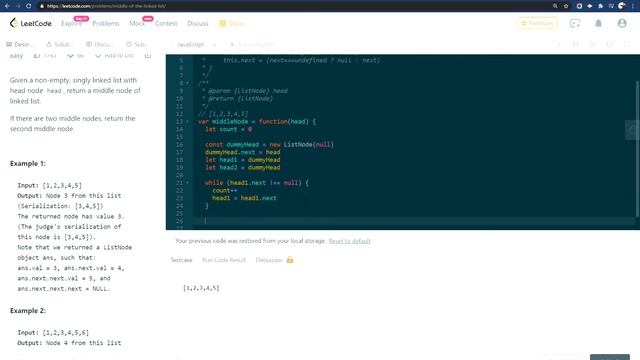Open the browser three-dot menu
This screenshot has height=360, width=640.
coord(633,6)
